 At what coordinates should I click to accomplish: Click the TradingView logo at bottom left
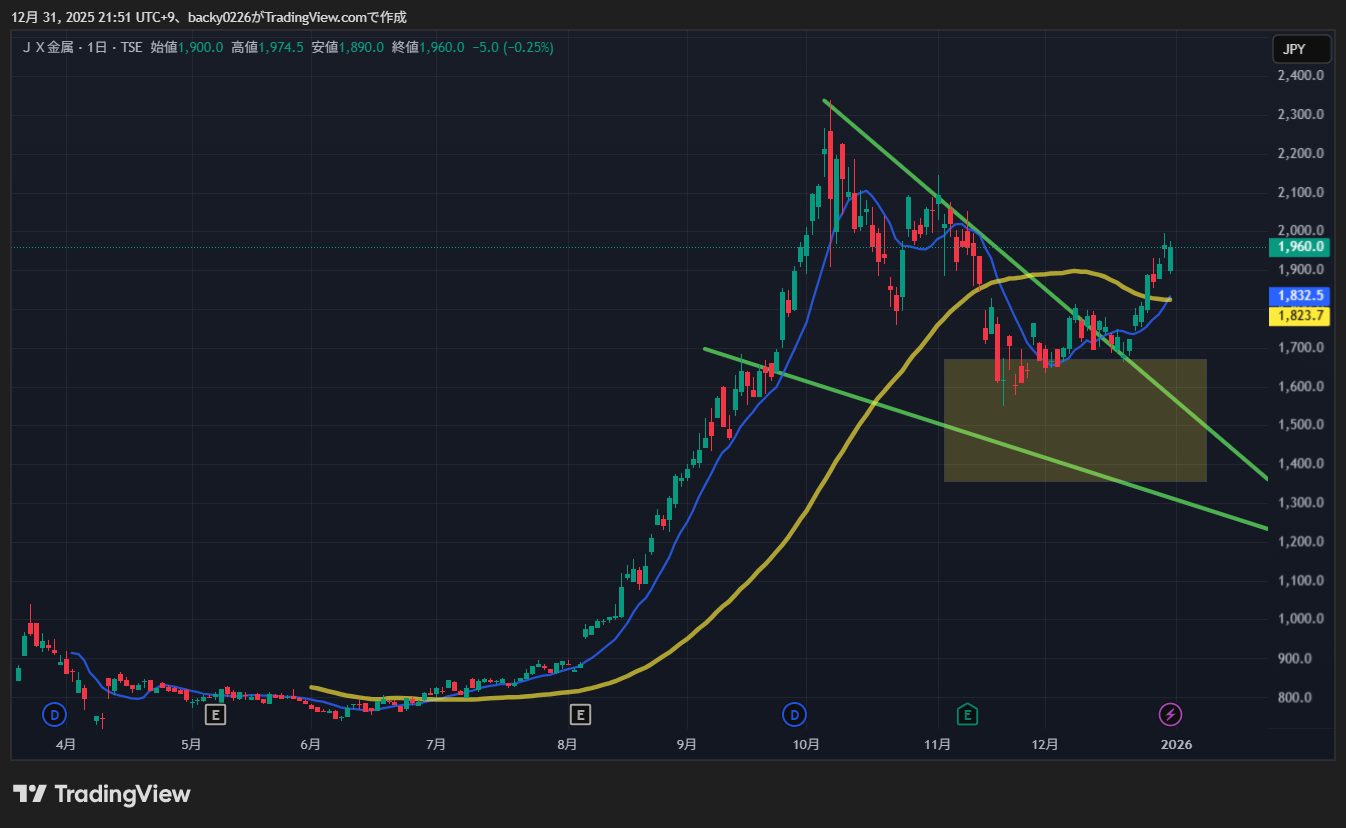101,794
